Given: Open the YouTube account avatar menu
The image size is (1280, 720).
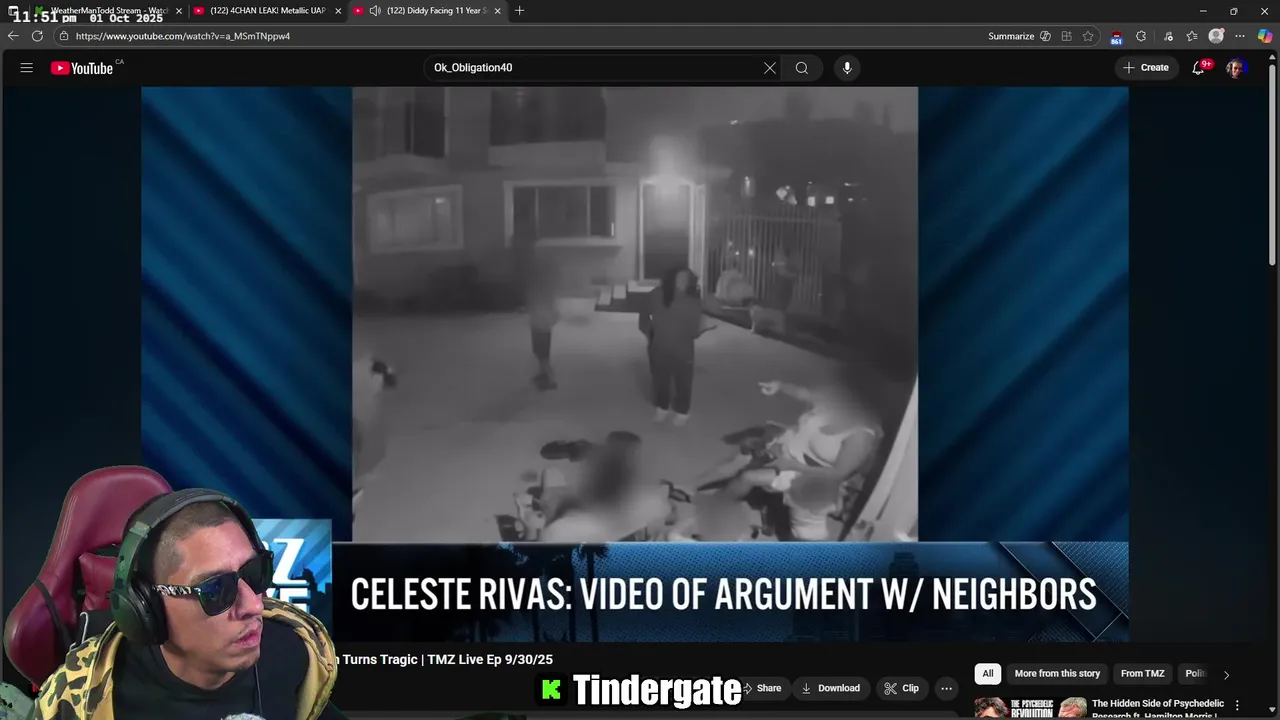Looking at the screenshot, I should tap(1235, 68).
